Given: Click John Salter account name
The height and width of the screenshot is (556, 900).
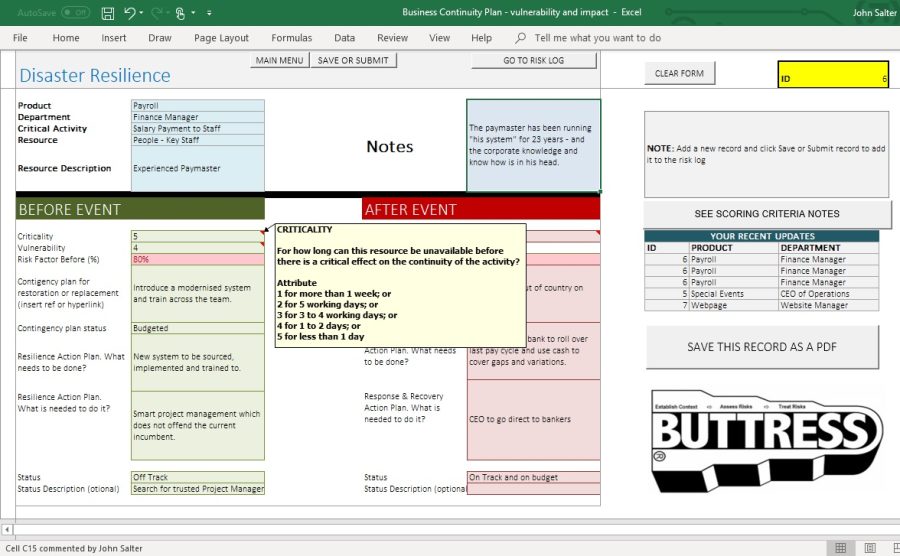Looking at the screenshot, I should tap(874, 13).
